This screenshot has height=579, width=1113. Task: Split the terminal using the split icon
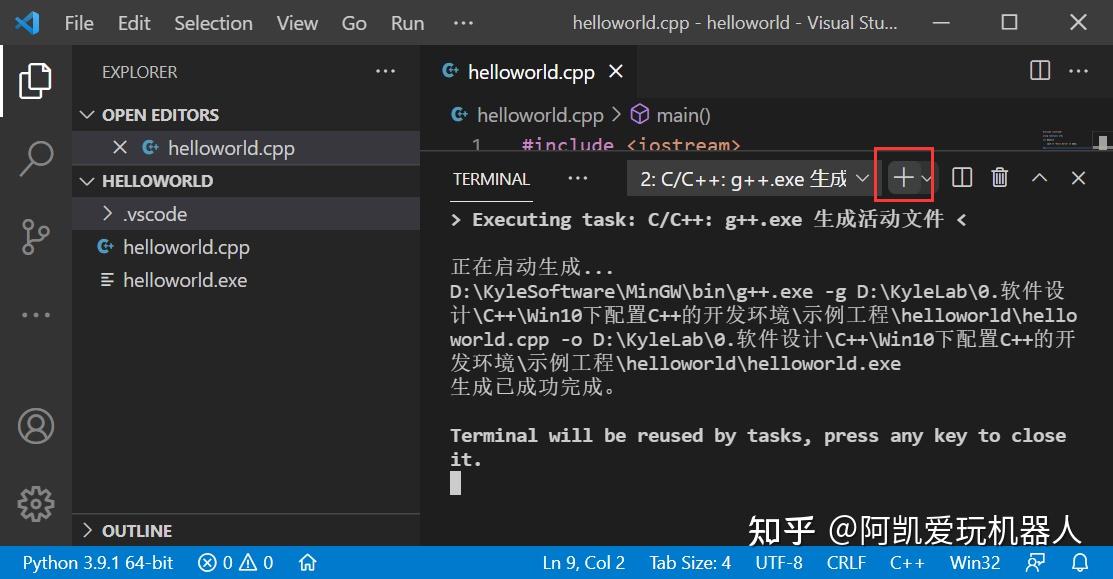[x=961, y=176]
